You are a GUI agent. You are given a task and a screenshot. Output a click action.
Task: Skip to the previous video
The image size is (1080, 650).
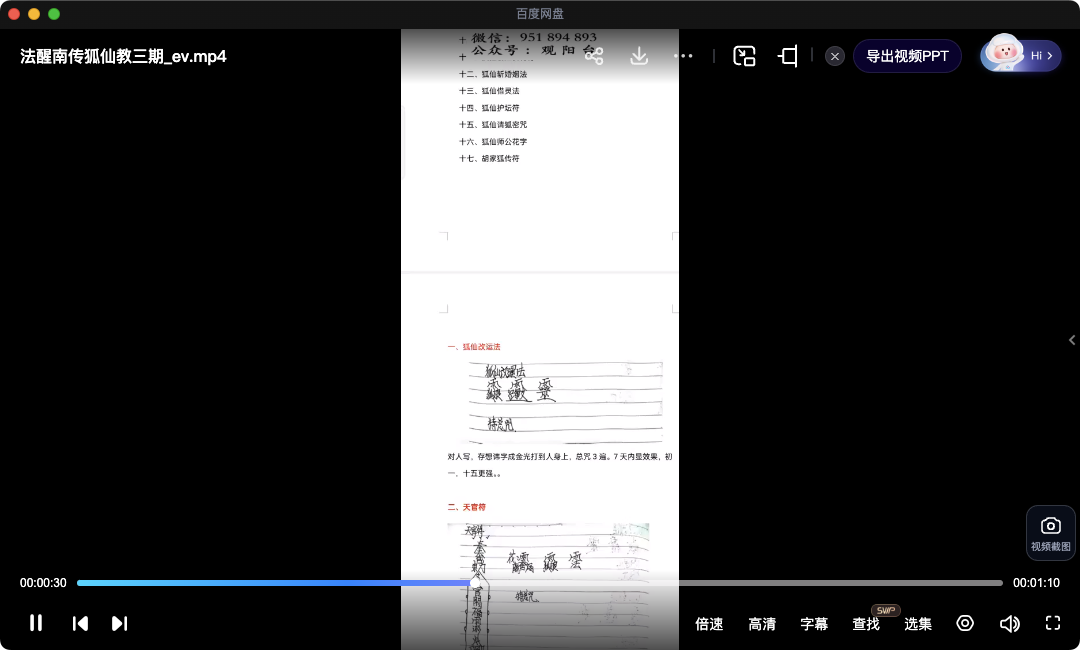[80, 623]
